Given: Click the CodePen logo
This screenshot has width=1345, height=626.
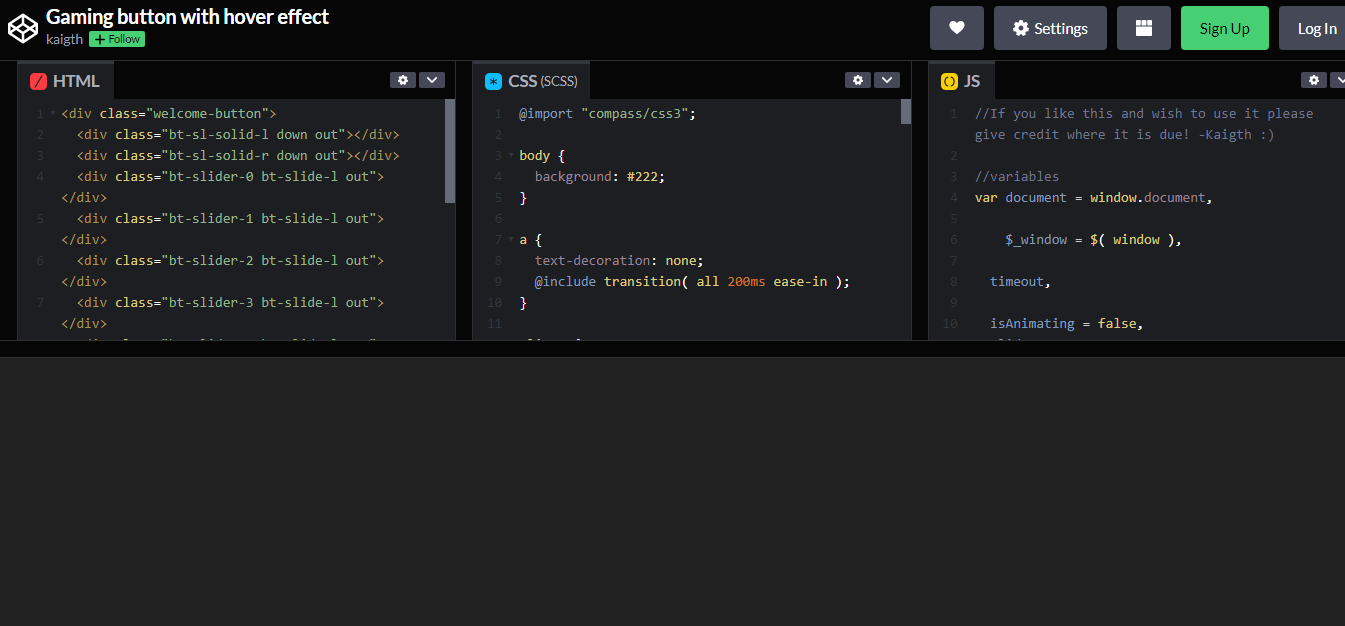Looking at the screenshot, I should click(23, 28).
